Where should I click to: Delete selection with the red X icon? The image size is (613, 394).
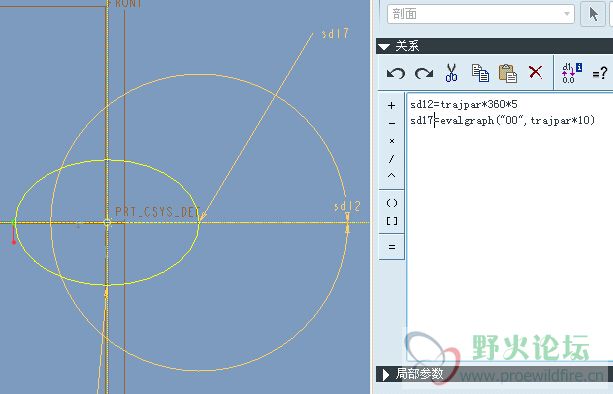(535, 72)
